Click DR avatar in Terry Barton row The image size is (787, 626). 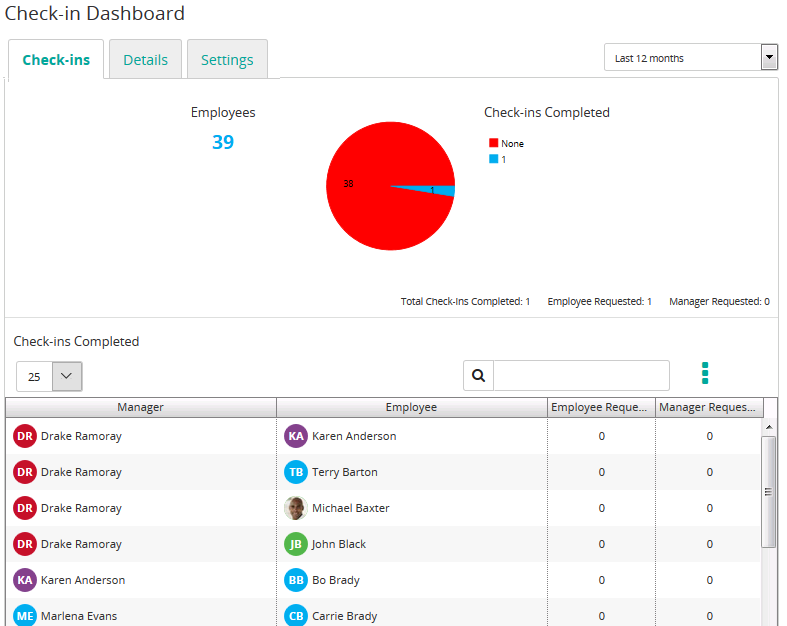click(x=25, y=472)
